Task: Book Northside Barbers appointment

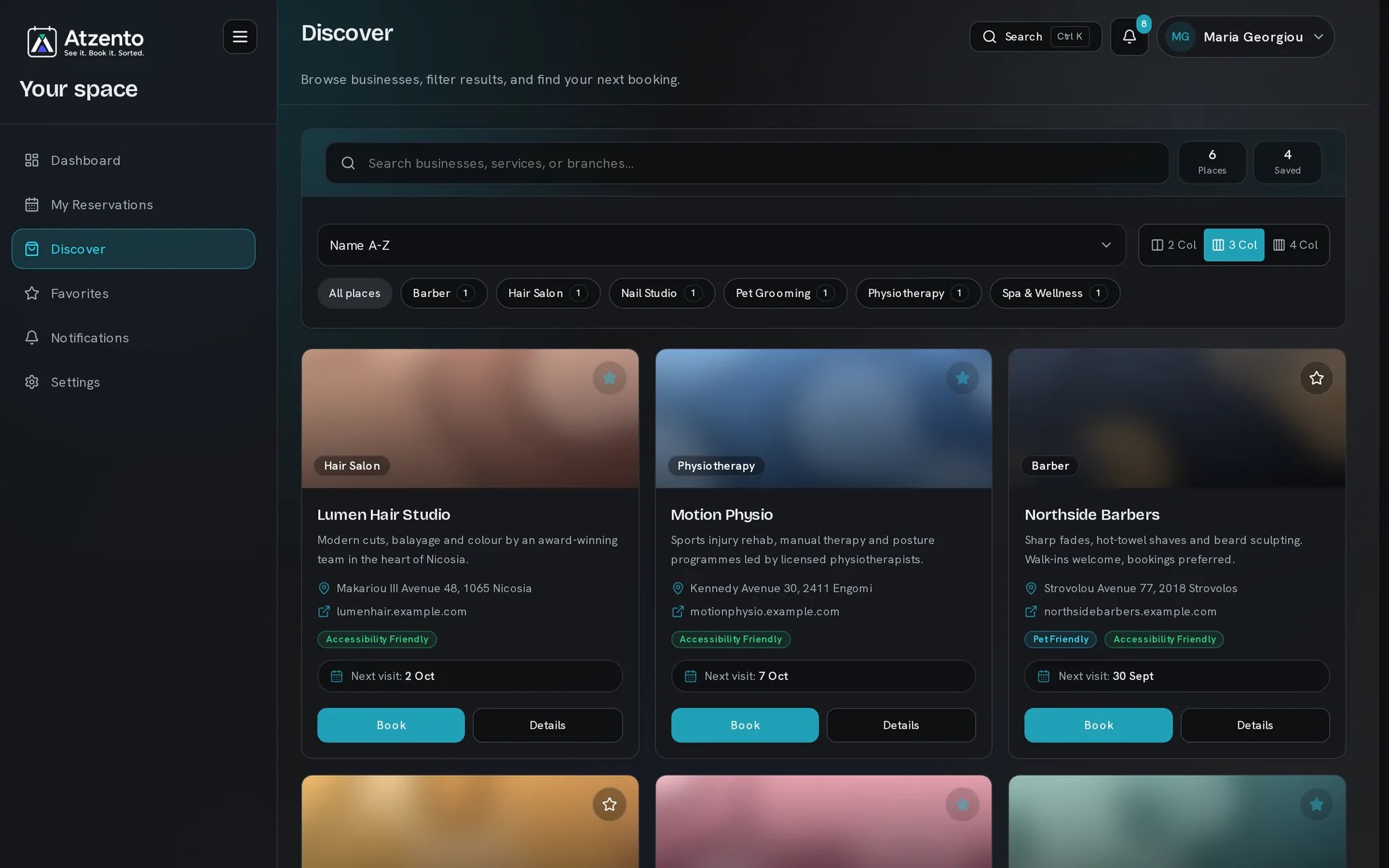Action: (x=1098, y=726)
